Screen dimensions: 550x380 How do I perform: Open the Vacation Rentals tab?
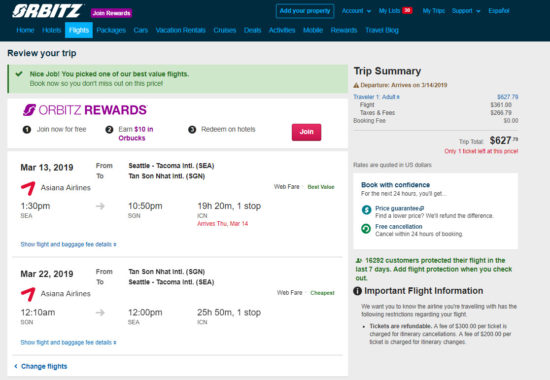[x=180, y=30]
